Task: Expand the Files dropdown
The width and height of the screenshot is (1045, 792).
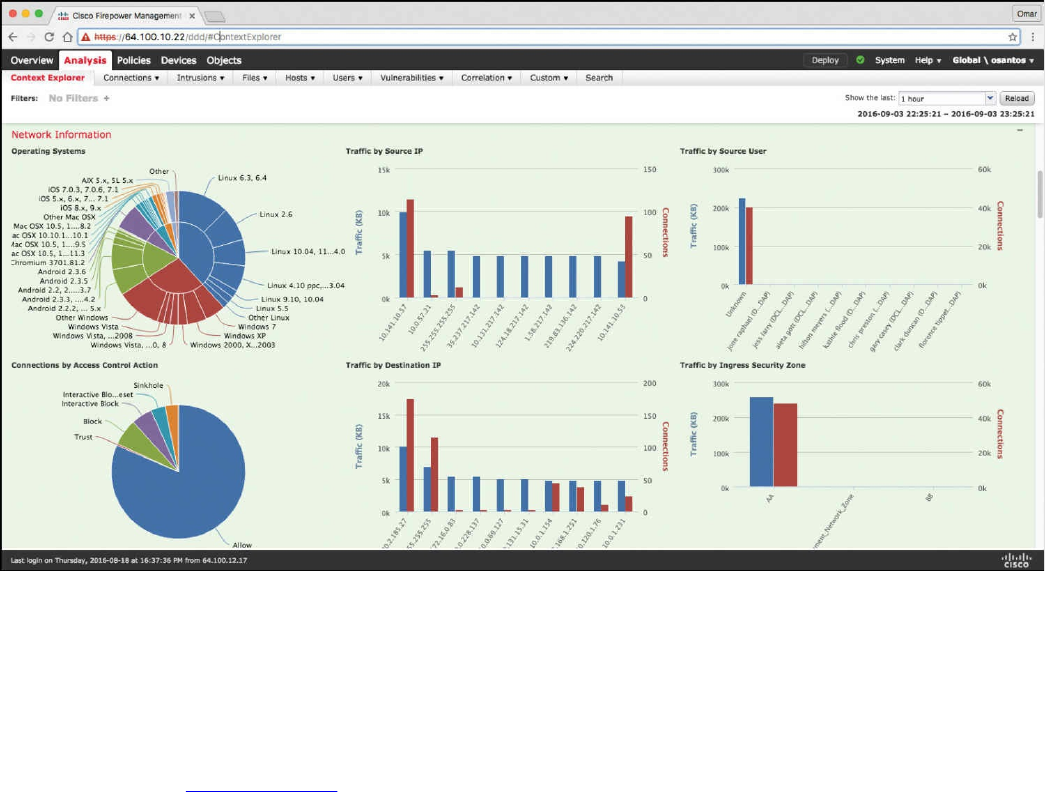Action: click(255, 77)
